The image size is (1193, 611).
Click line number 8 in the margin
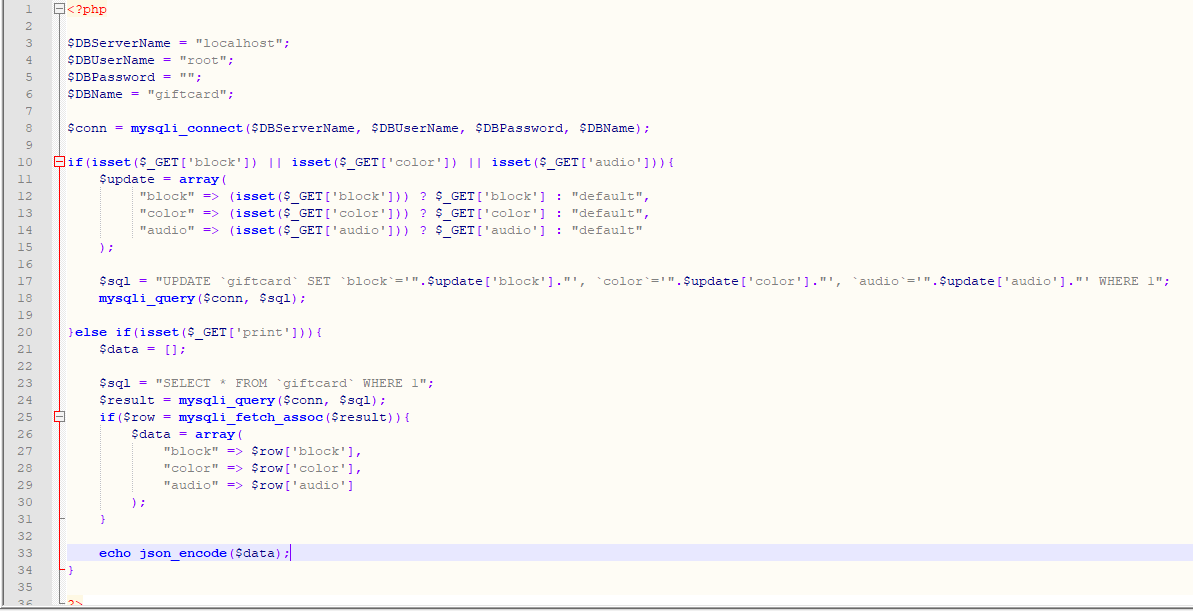pyautogui.click(x=29, y=128)
